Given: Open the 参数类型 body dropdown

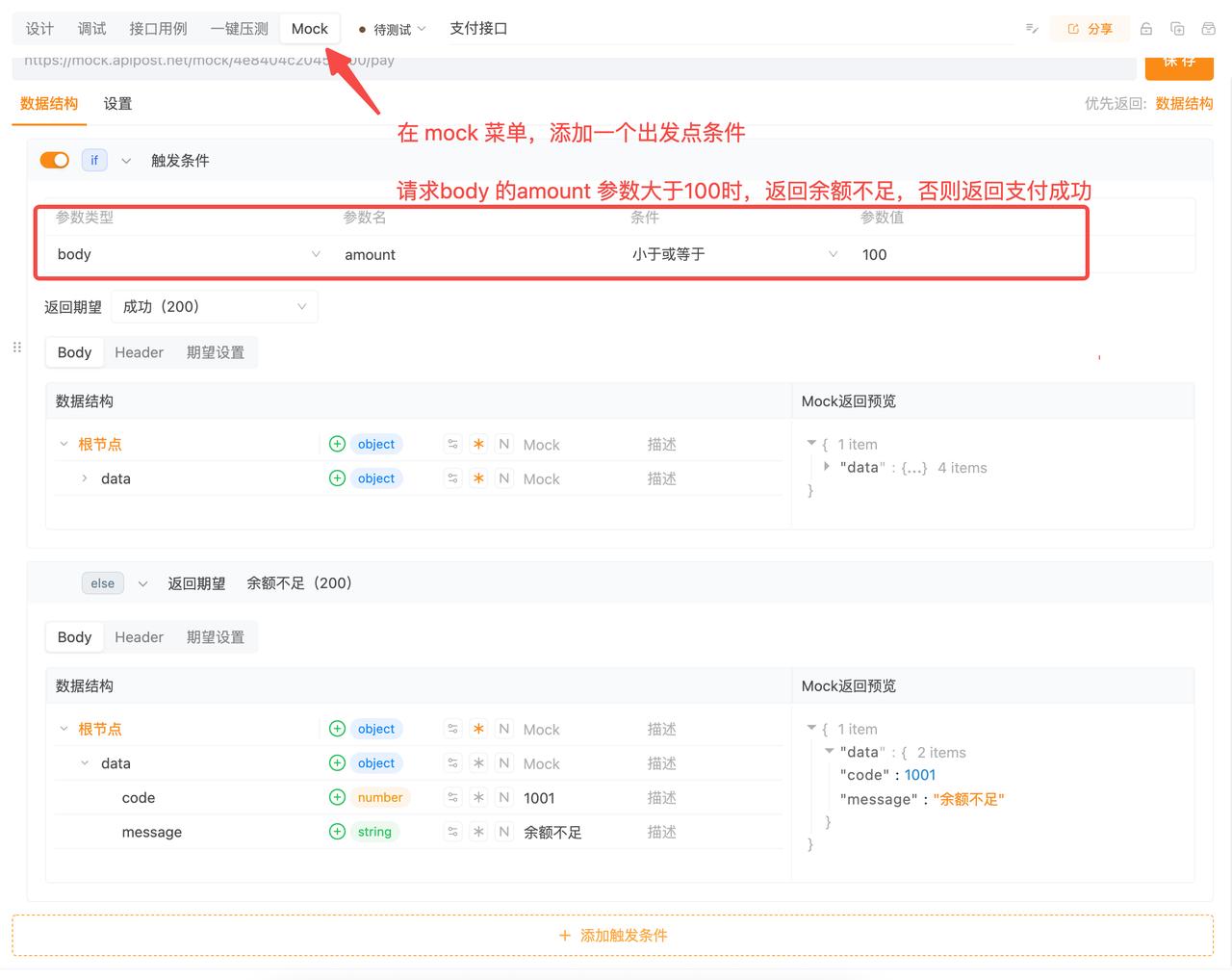Looking at the screenshot, I should pos(188,254).
